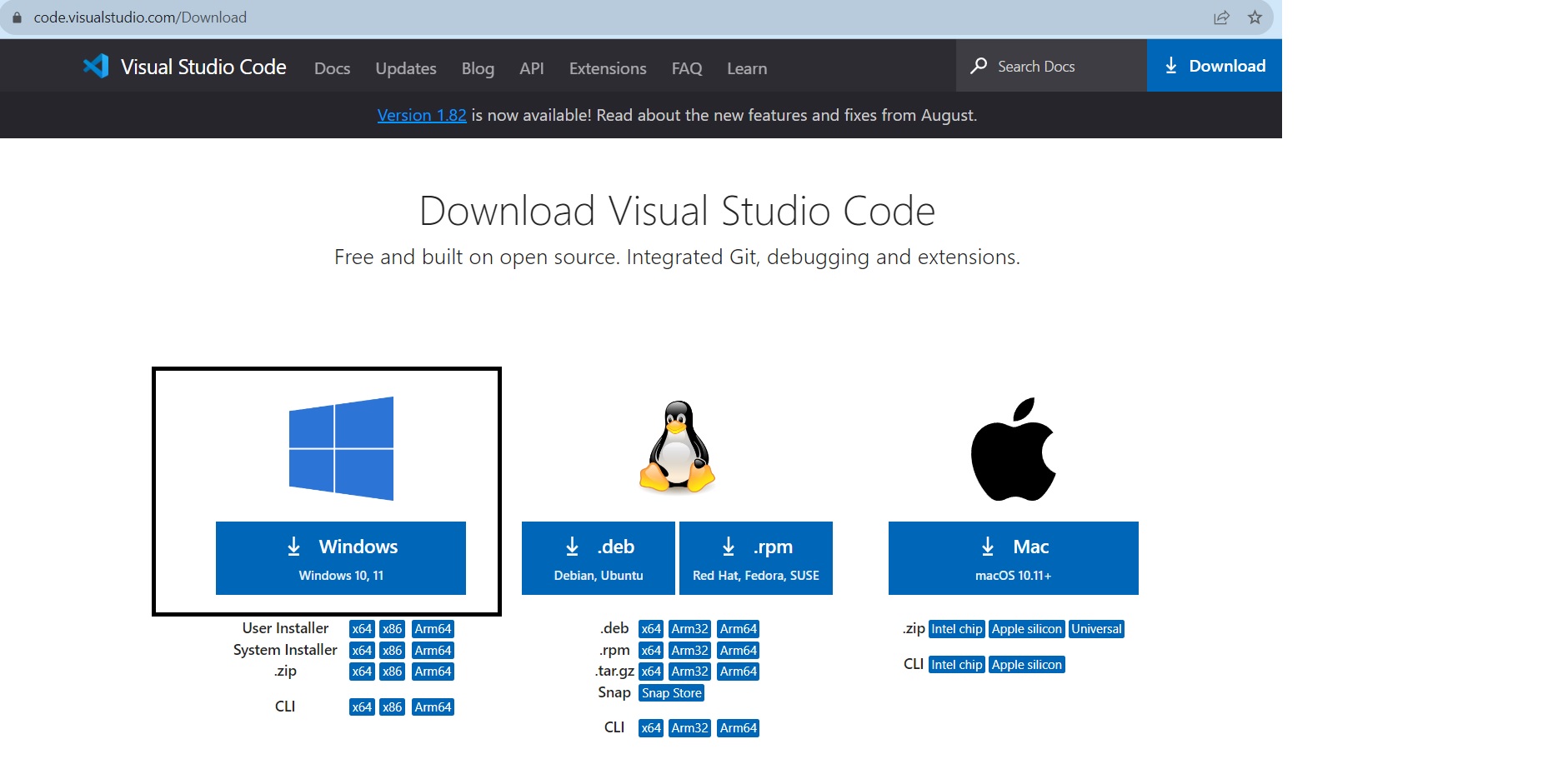
Task: Select x86 for Windows User Installer
Action: point(393,629)
